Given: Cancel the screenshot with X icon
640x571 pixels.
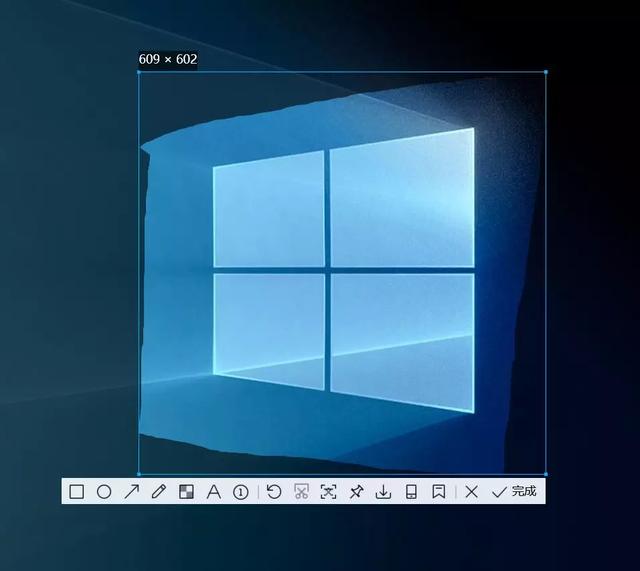Looking at the screenshot, I should click(x=471, y=492).
